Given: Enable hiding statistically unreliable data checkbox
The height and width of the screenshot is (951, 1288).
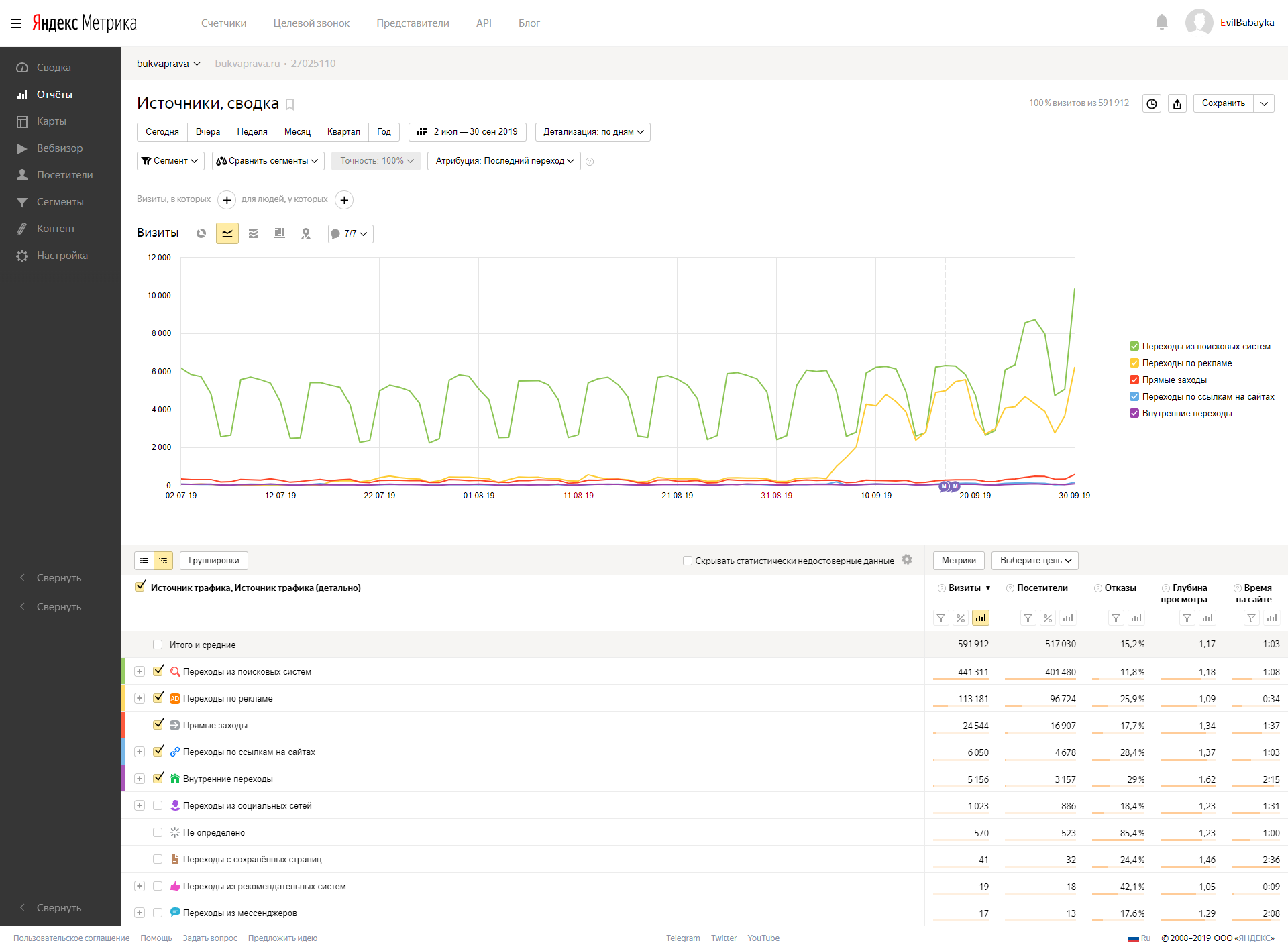Looking at the screenshot, I should pyautogui.click(x=688, y=561).
